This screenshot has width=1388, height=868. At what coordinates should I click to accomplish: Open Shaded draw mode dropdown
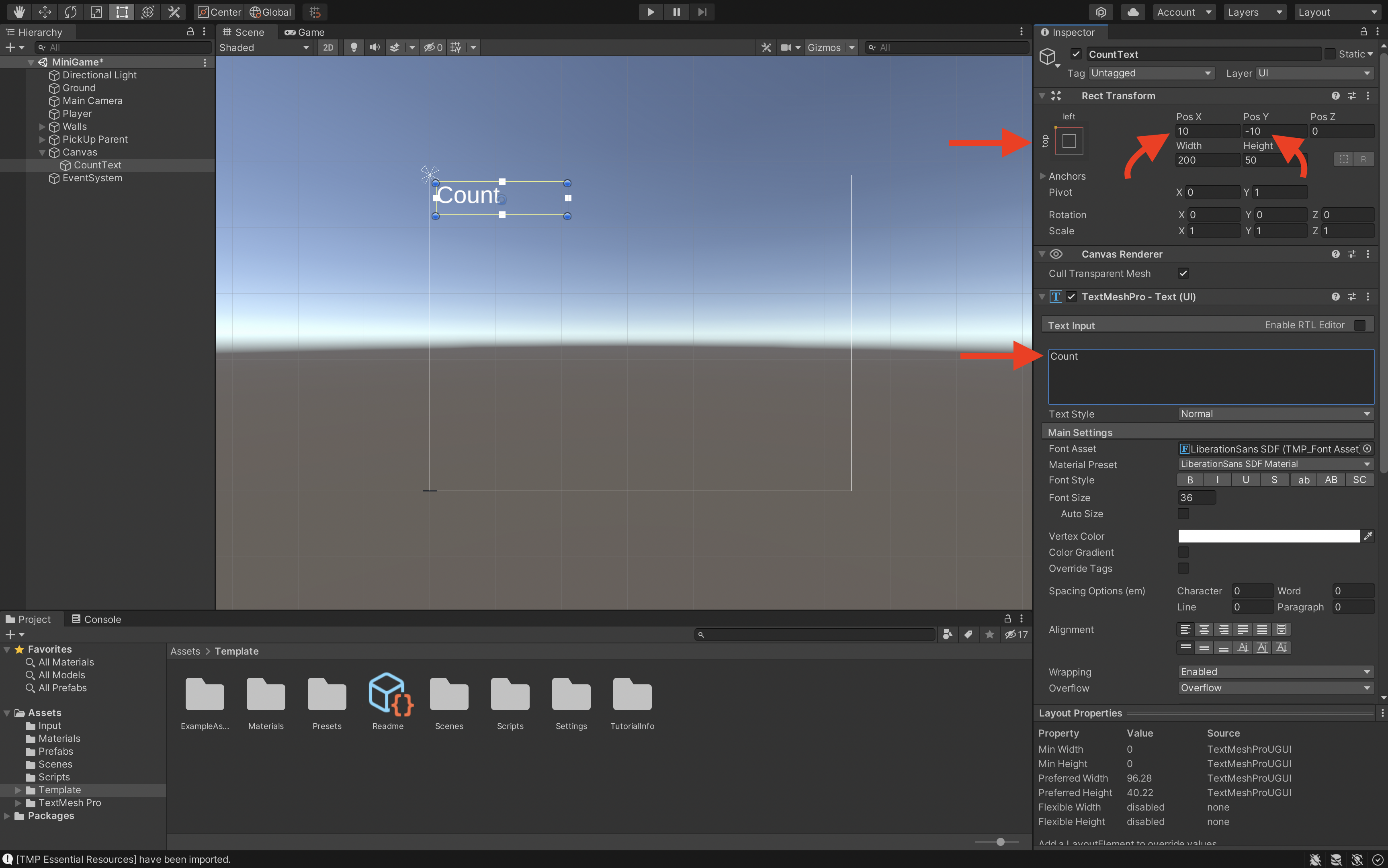point(265,47)
